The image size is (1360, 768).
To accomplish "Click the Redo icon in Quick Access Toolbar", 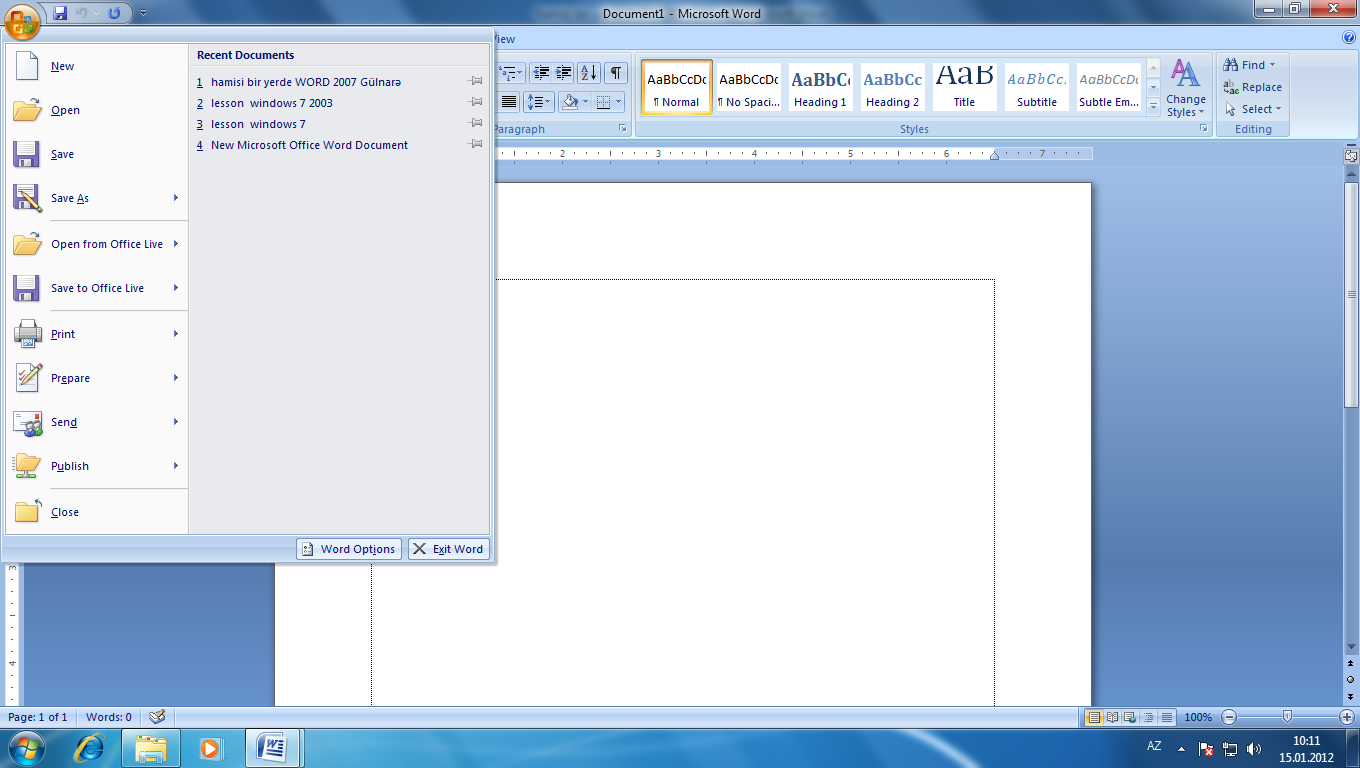I will pyautogui.click(x=114, y=13).
